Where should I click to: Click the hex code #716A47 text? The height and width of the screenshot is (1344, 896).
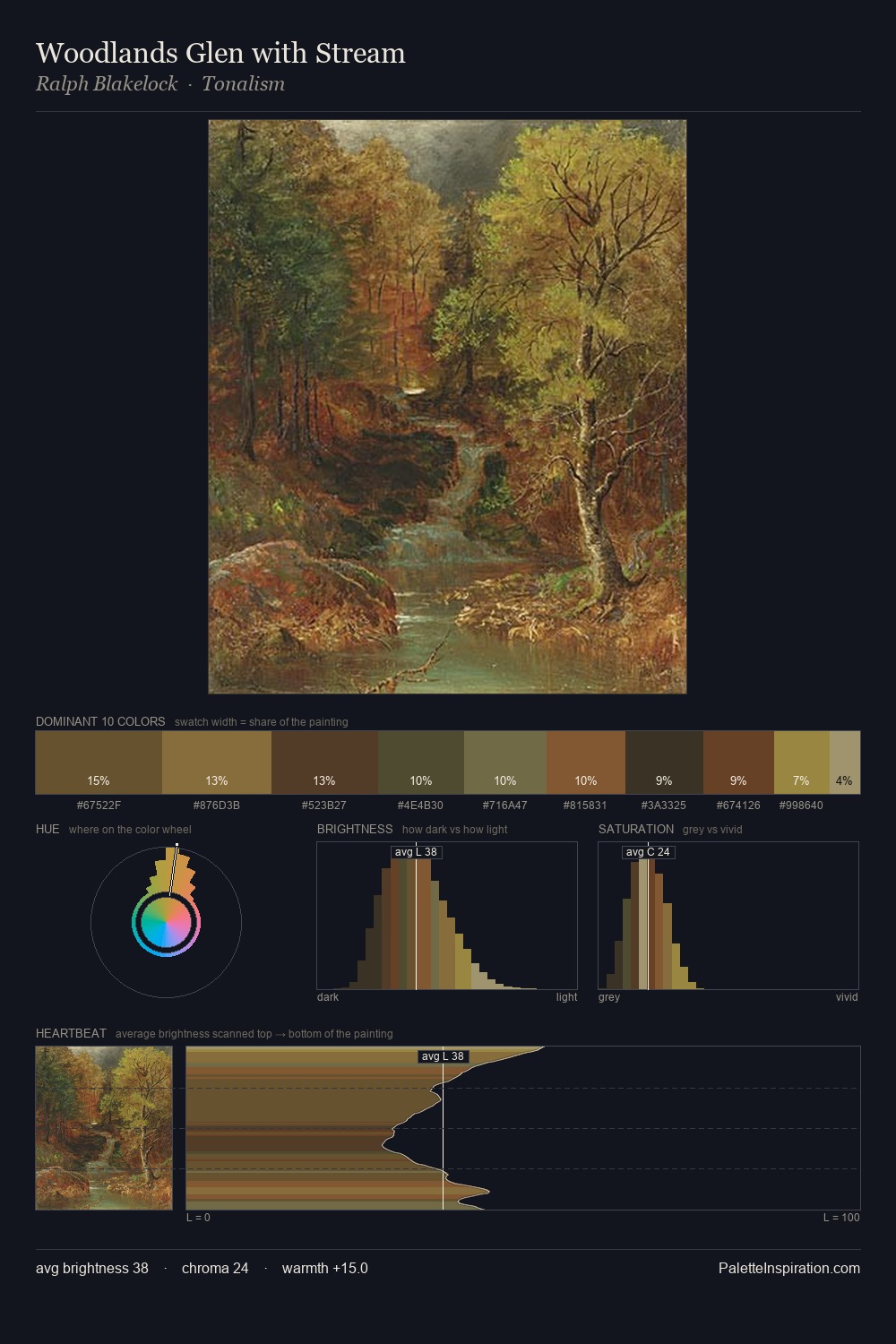(x=505, y=805)
